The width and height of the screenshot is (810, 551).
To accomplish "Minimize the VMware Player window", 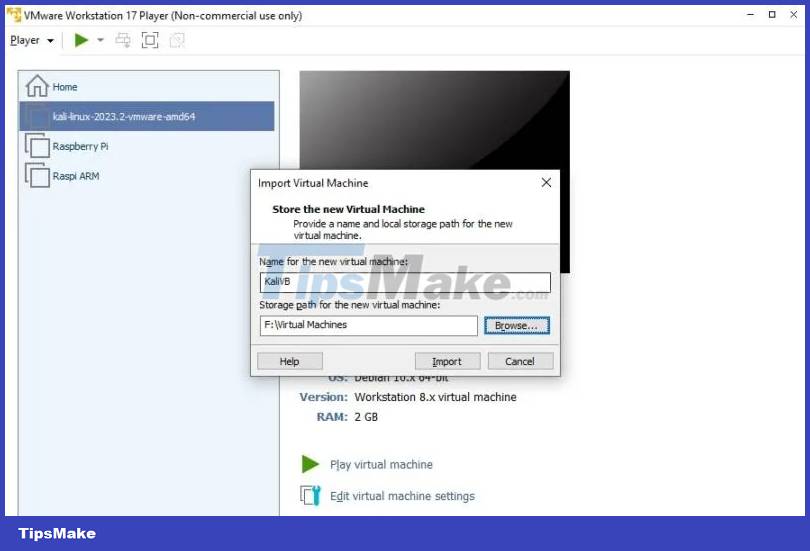I will [x=750, y=15].
